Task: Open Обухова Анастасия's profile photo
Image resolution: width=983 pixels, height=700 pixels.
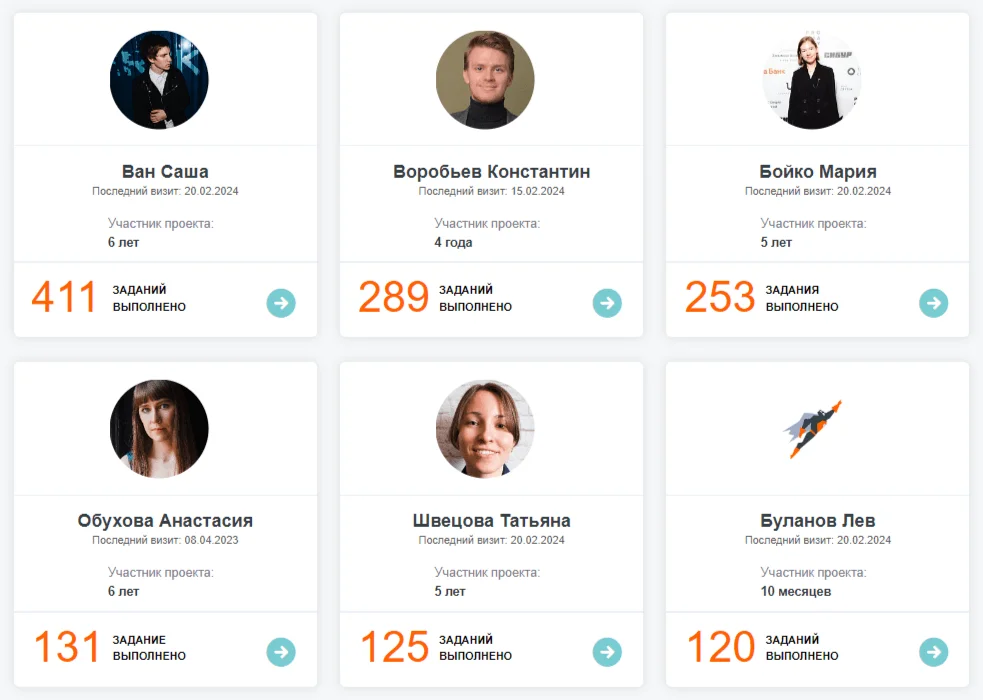Action: click(159, 429)
